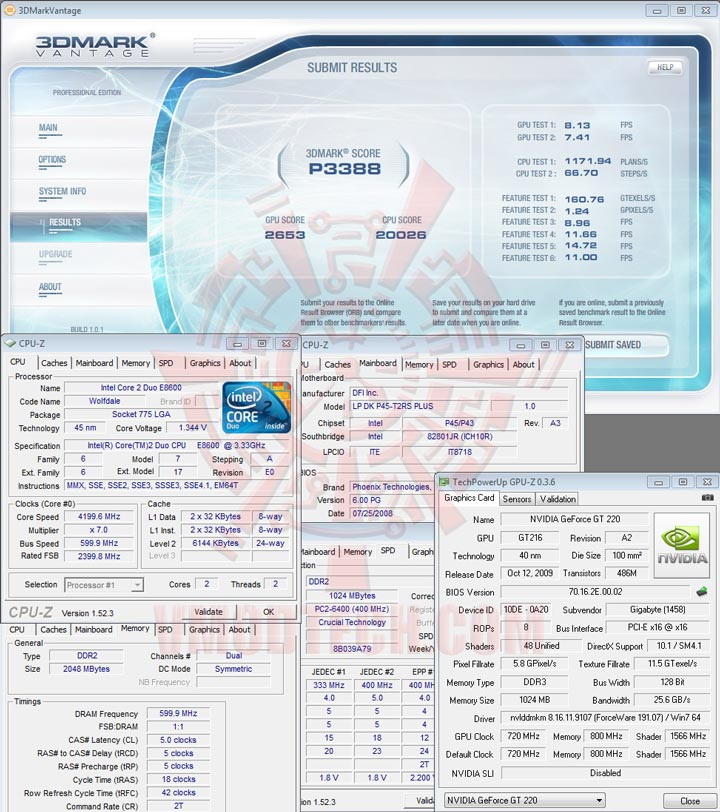720x812 pixels.
Task: Switch to Memory tab in CPU-Z CPU window
Action: pos(136,364)
